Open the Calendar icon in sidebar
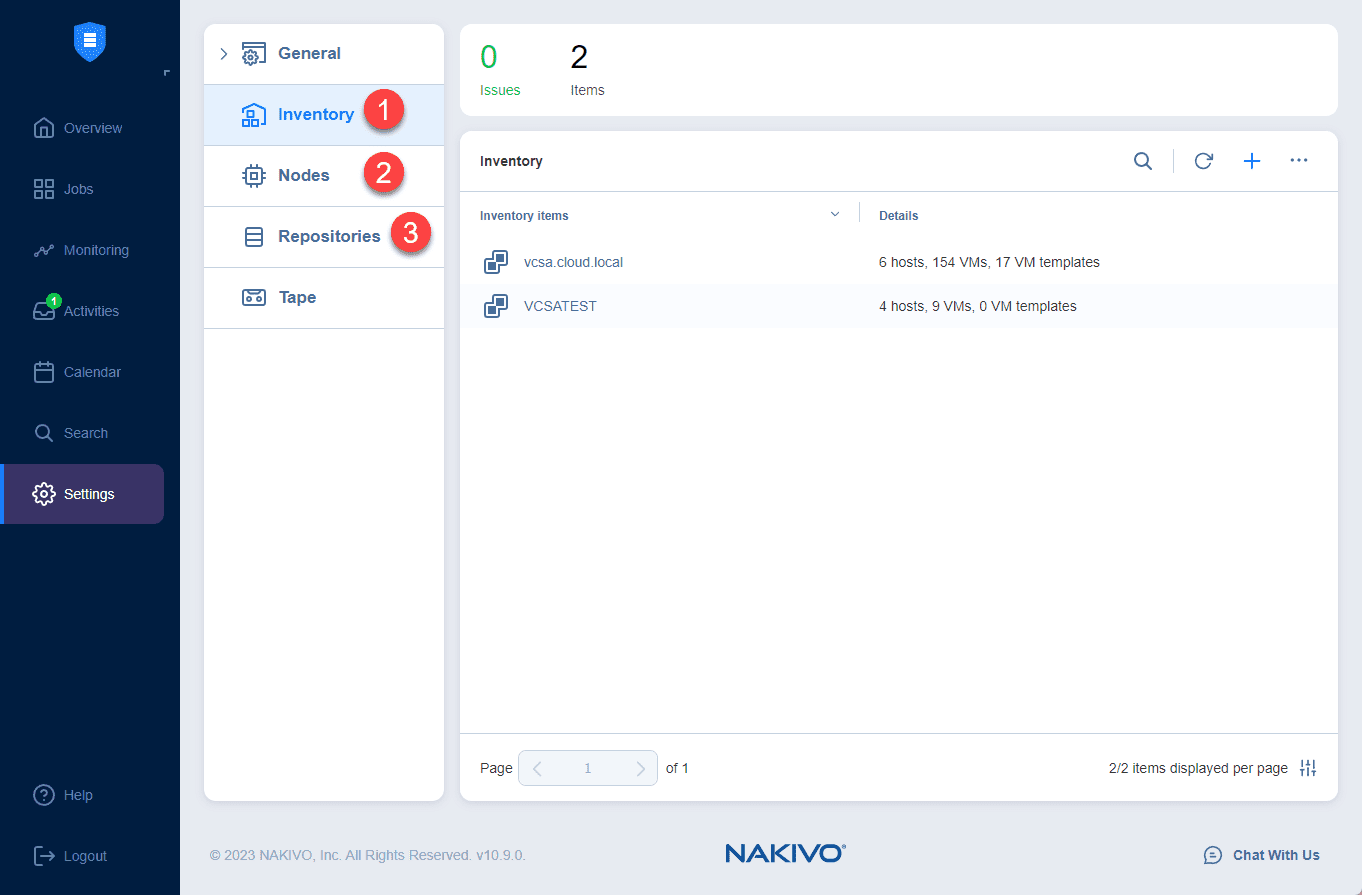This screenshot has width=1362, height=895. click(44, 372)
